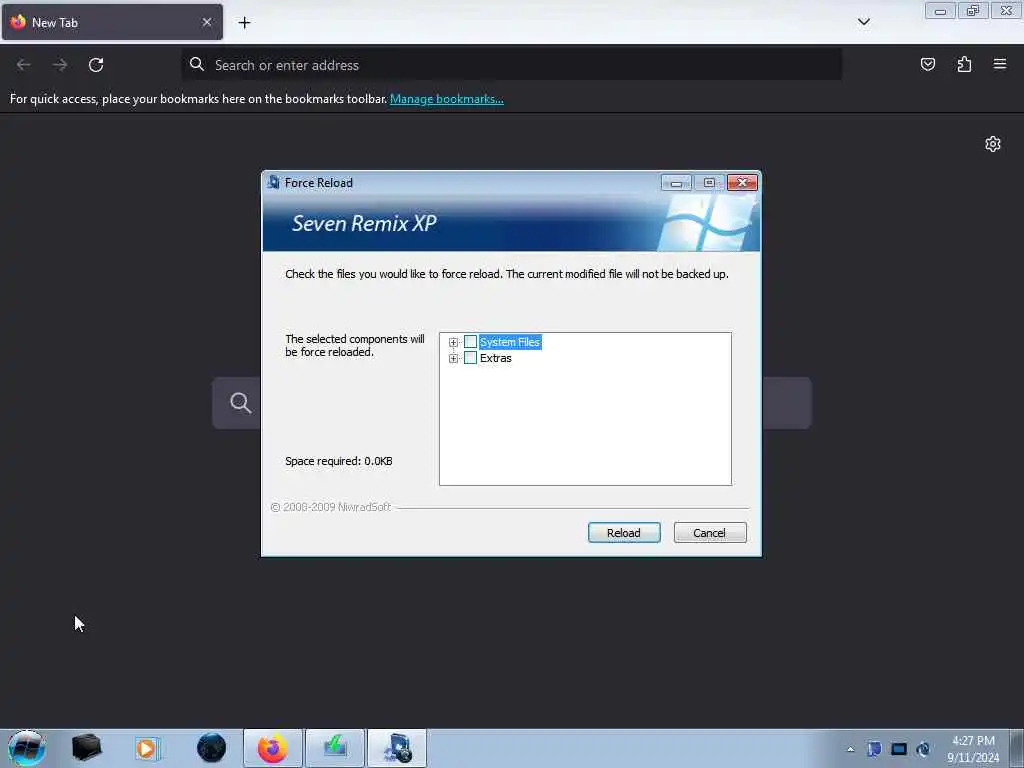Open the Firefox hamburger menu
This screenshot has width=1024, height=768.
click(1000, 64)
